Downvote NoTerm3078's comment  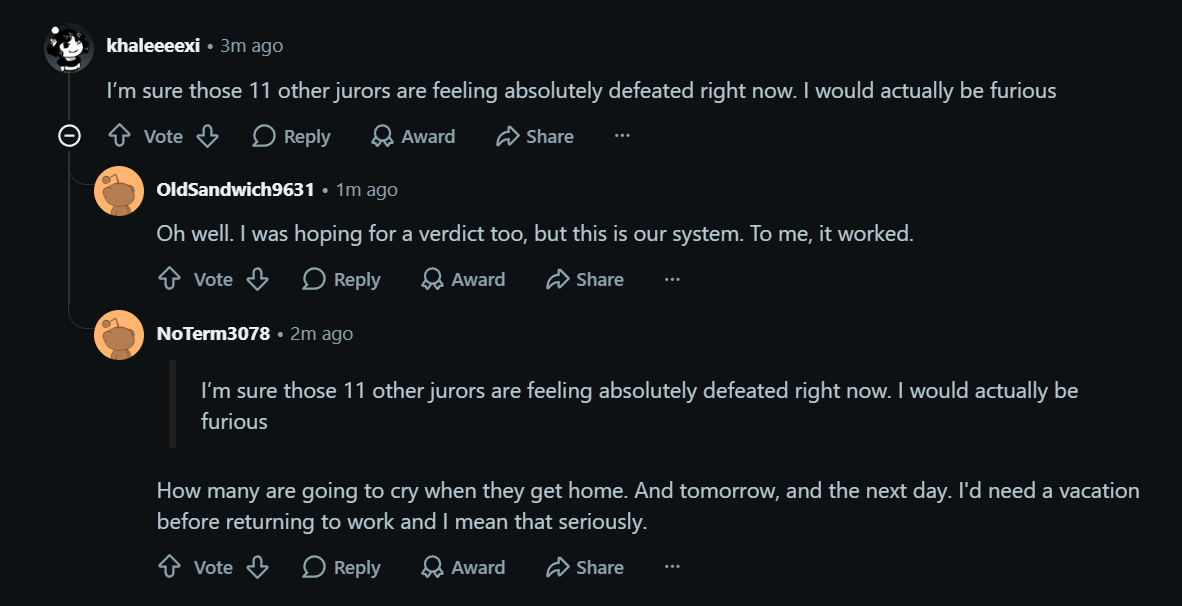(x=257, y=568)
